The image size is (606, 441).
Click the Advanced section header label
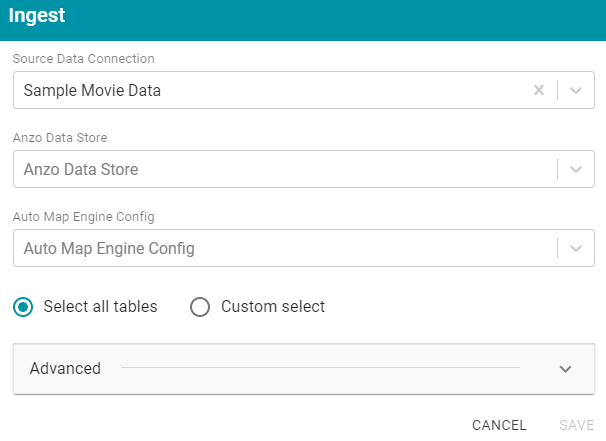coord(65,368)
